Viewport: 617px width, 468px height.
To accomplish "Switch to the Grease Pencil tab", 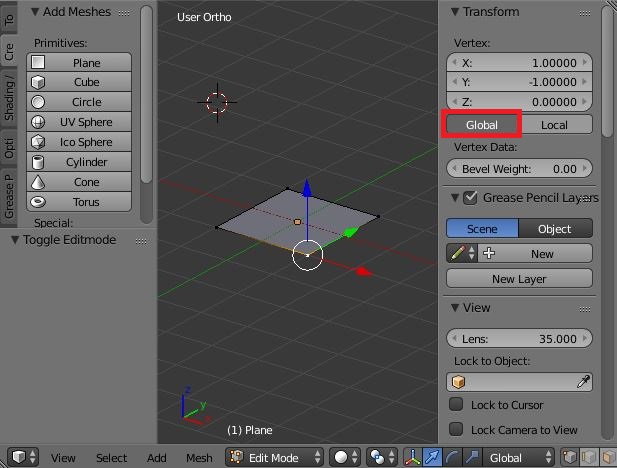I will point(9,197).
